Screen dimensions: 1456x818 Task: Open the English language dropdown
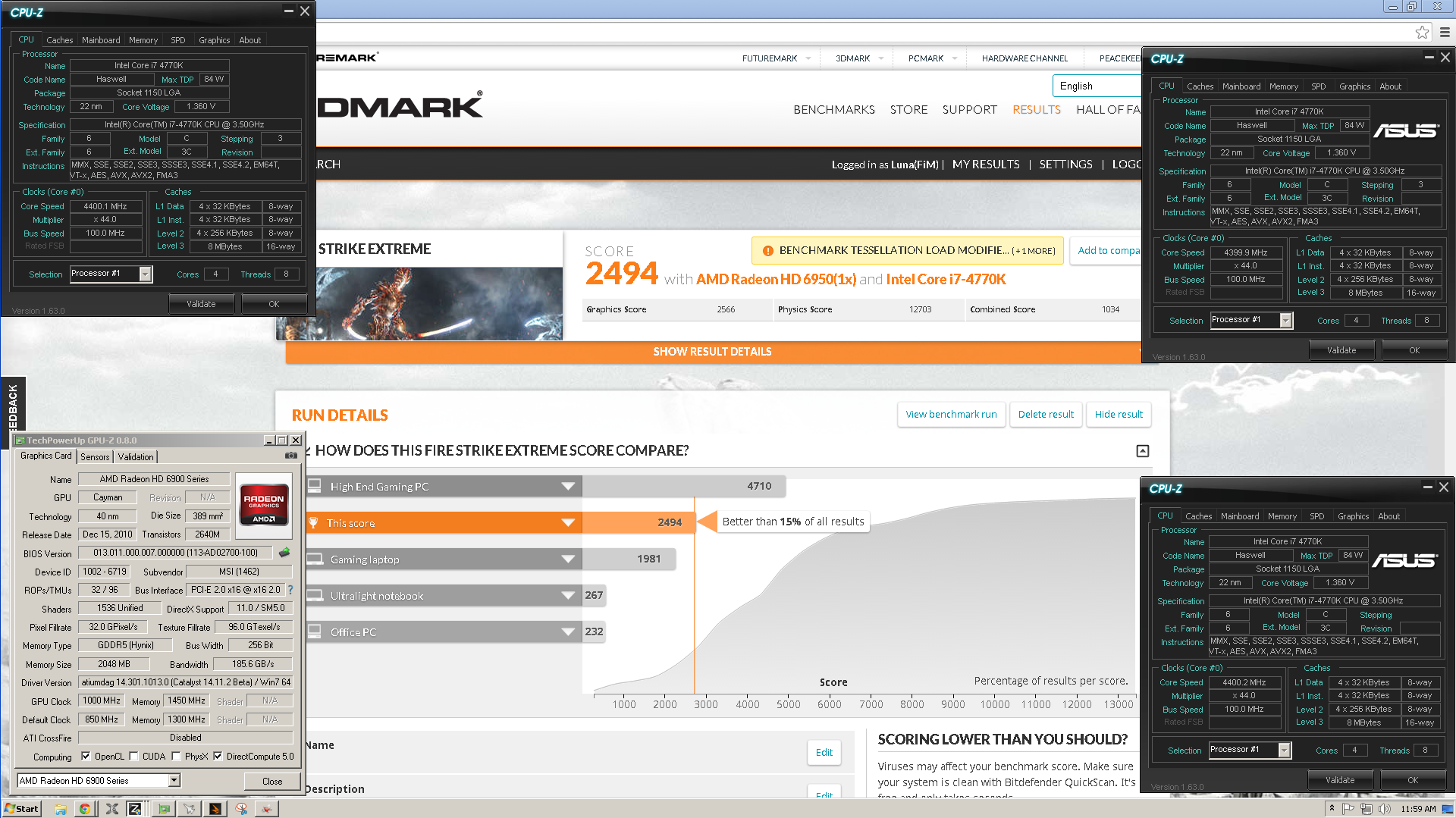1097,86
